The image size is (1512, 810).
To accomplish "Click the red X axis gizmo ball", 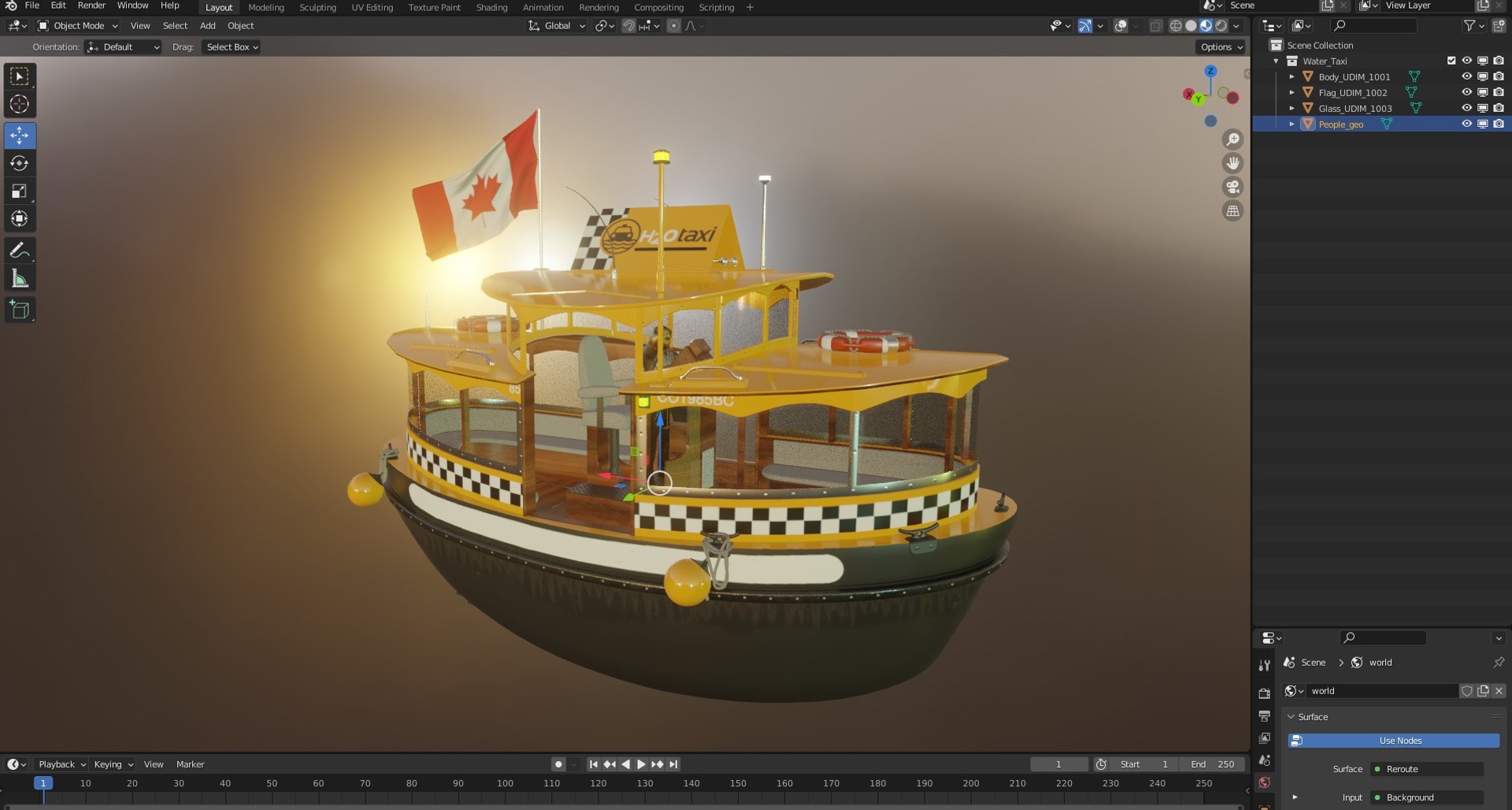I will [x=1188, y=95].
